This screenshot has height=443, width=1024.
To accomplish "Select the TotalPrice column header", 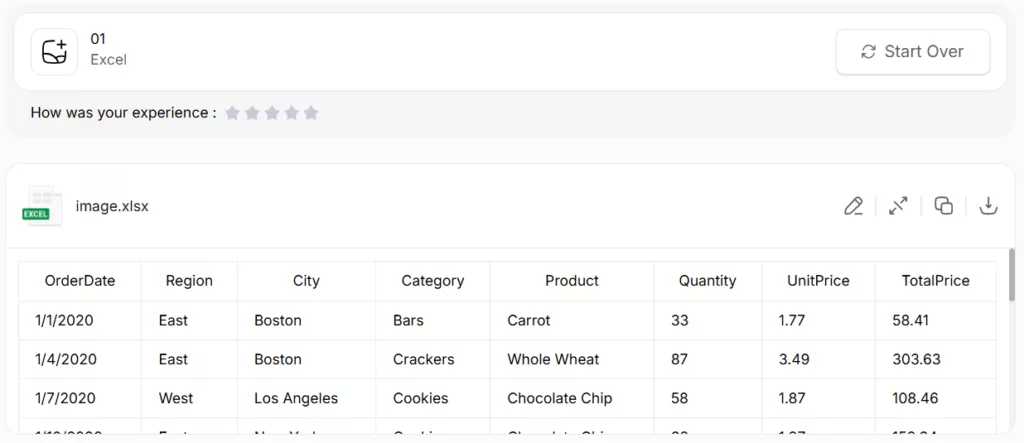I will click(935, 281).
